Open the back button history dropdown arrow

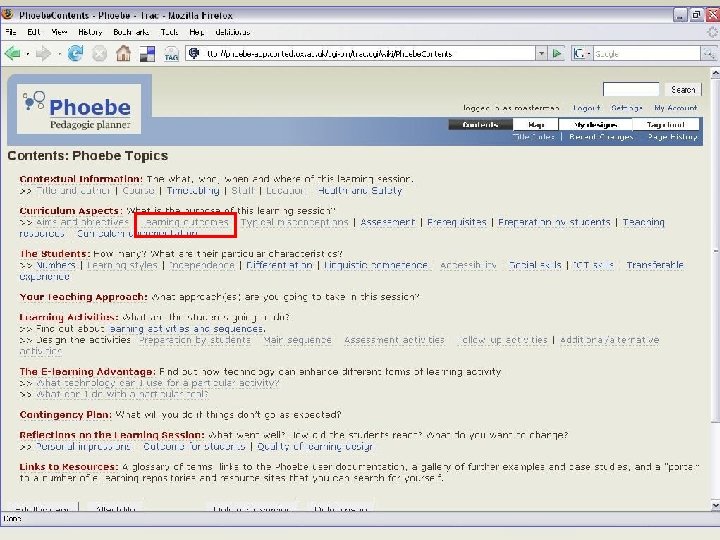click(x=28, y=54)
